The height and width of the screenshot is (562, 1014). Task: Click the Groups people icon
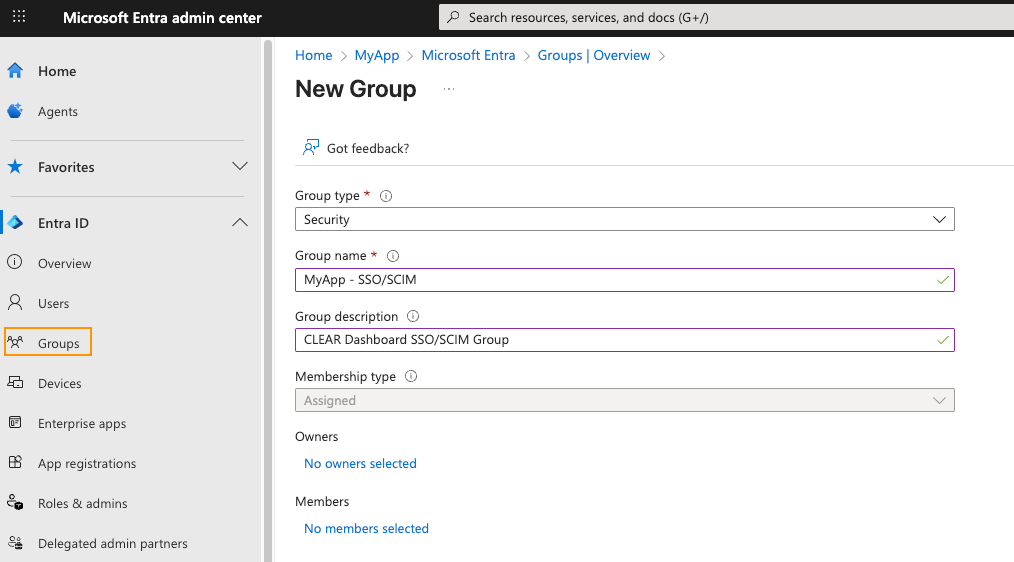pyautogui.click(x=15, y=342)
